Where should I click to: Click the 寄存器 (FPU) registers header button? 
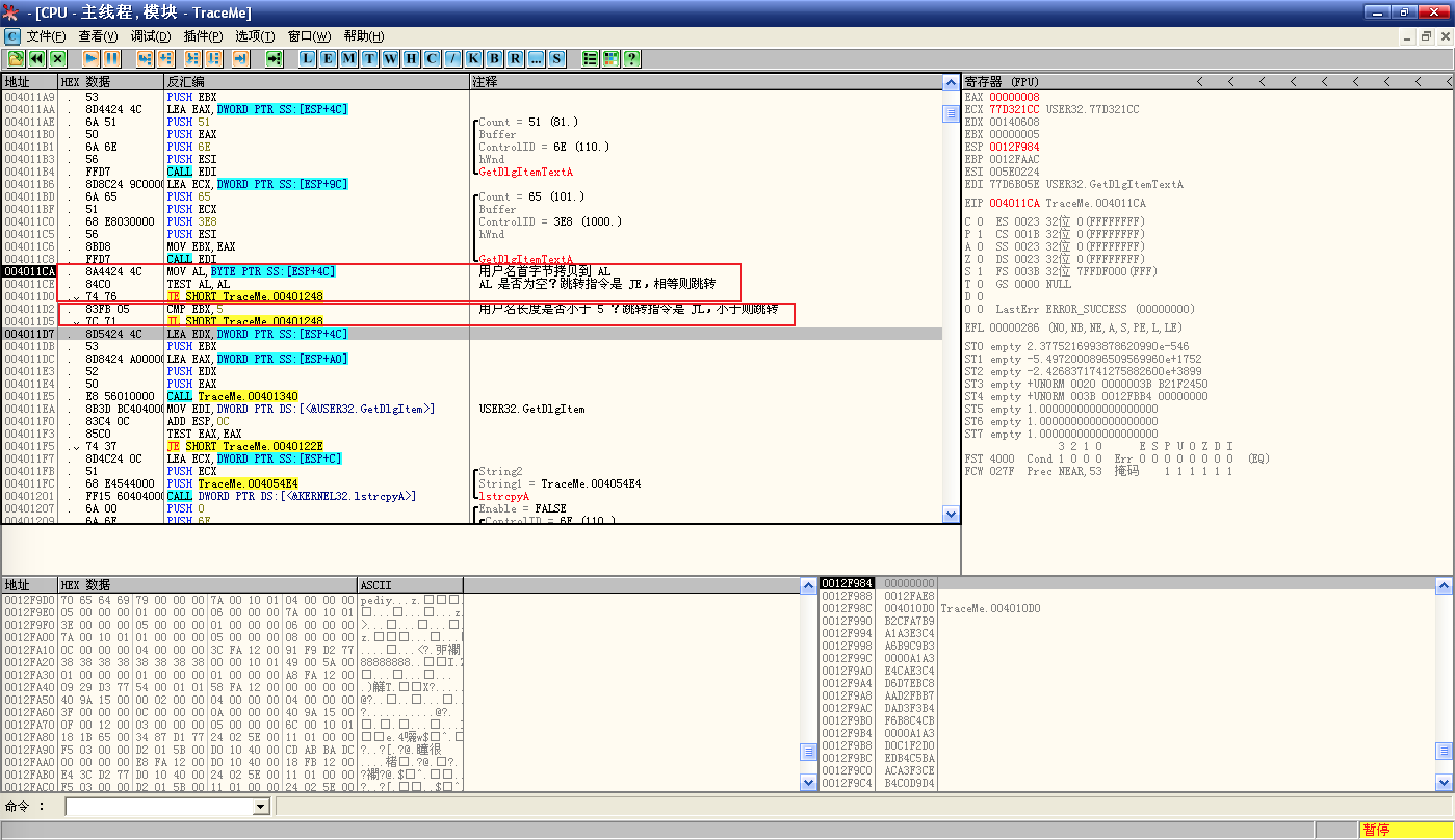coord(1002,82)
